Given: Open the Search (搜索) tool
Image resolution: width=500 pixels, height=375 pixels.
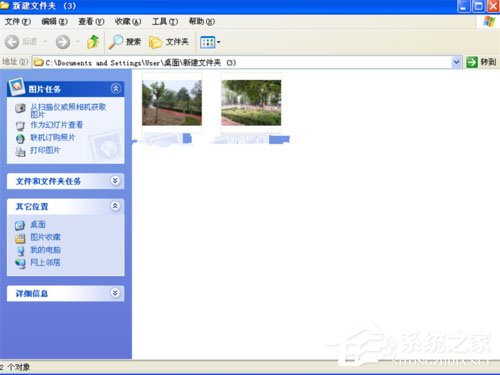Looking at the screenshot, I should tap(125, 42).
